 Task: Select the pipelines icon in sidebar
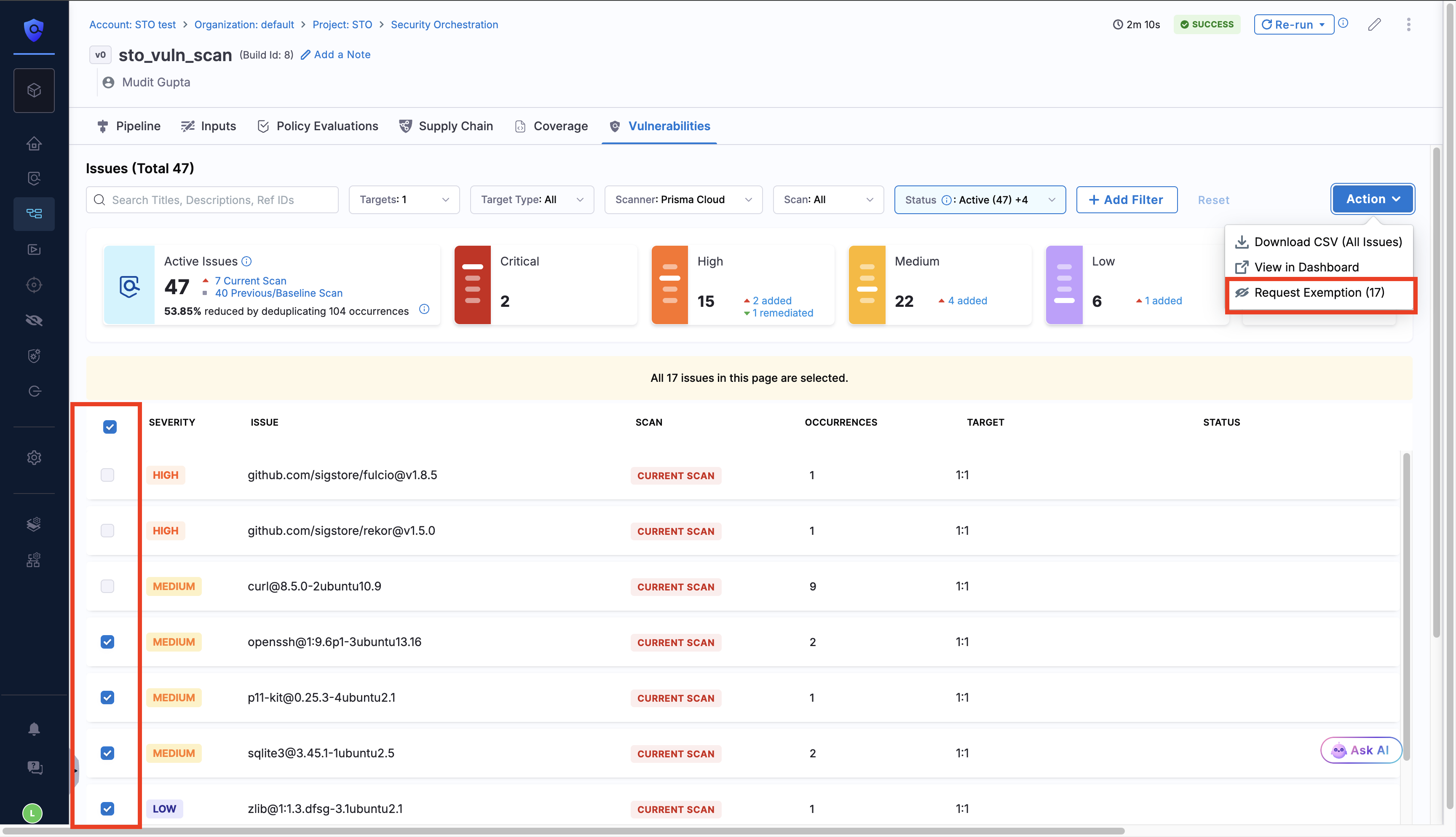(x=34, y=214)
